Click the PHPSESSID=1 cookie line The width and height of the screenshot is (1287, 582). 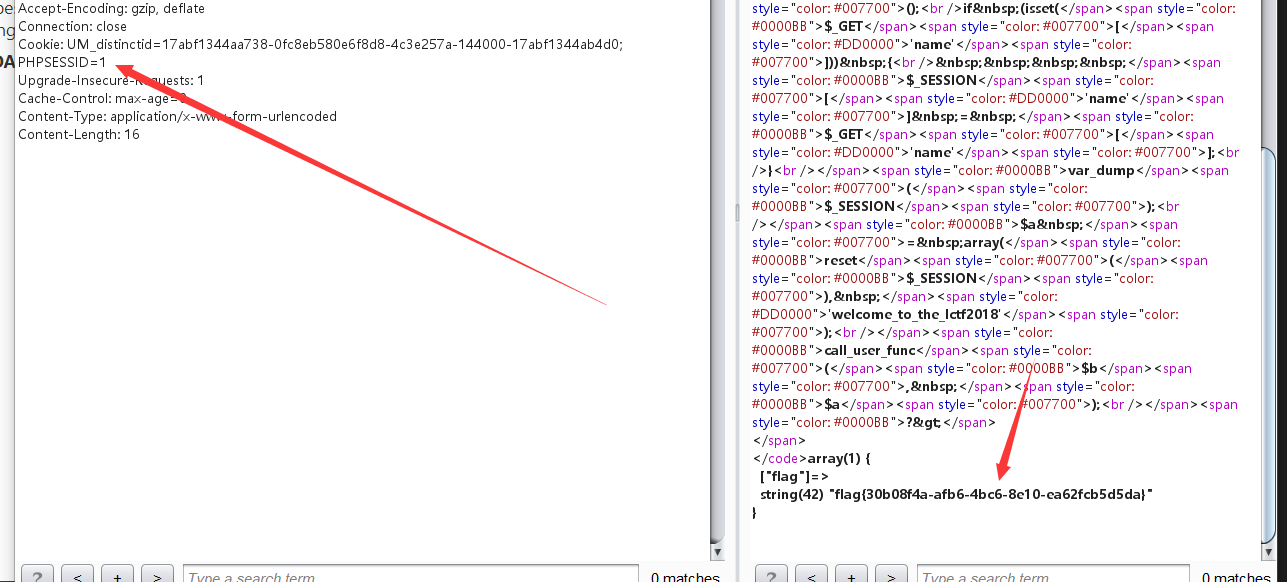coord(62,62)
